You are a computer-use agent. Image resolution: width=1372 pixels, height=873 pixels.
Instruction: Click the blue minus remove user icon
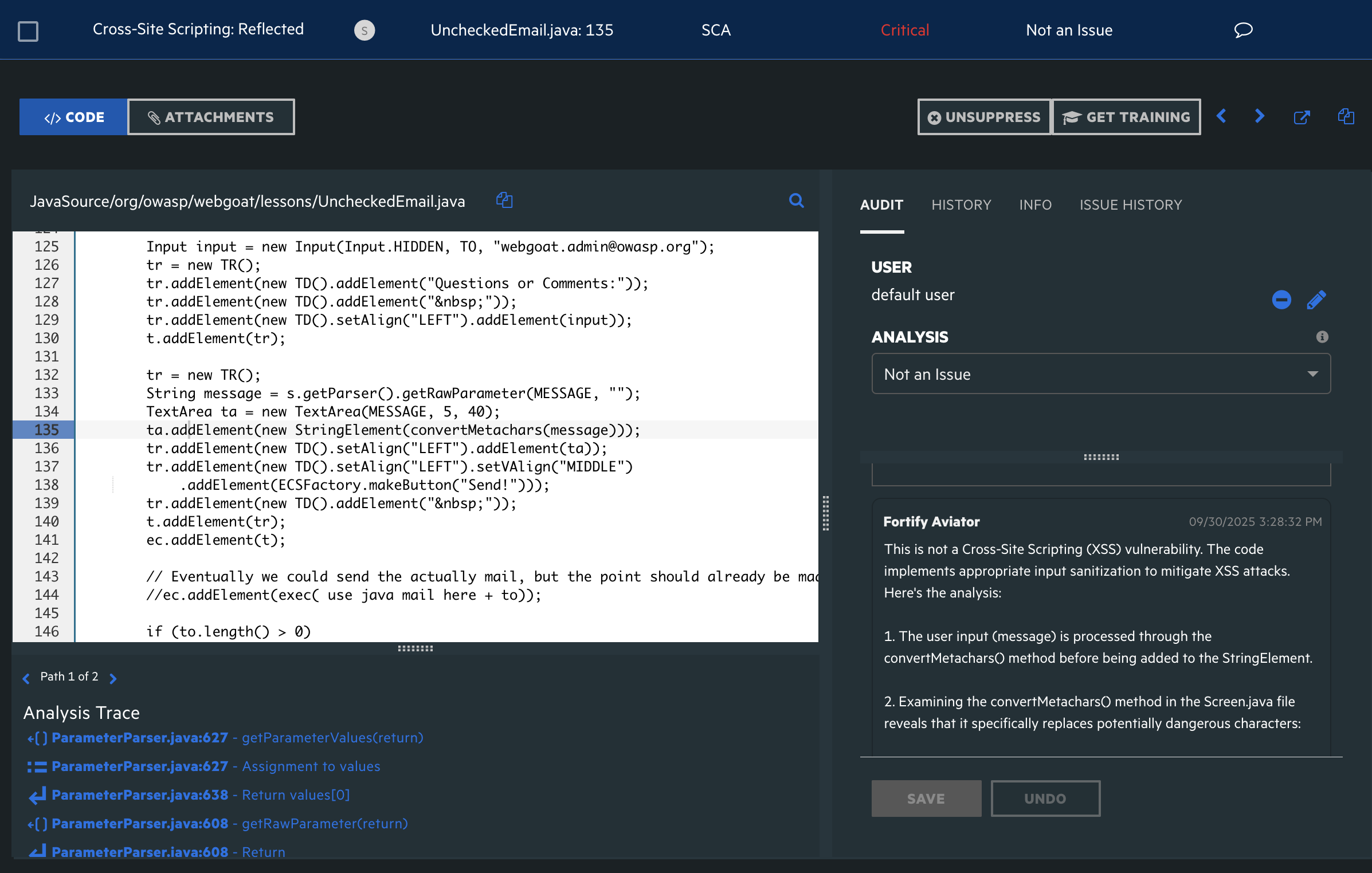click(x=1281, y=300)
